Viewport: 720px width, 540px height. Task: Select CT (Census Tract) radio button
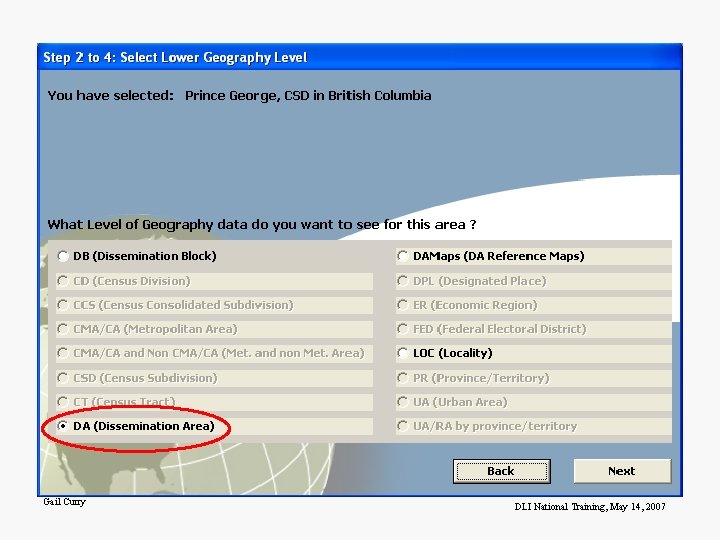pyautogui.click(x=63, y=402)
